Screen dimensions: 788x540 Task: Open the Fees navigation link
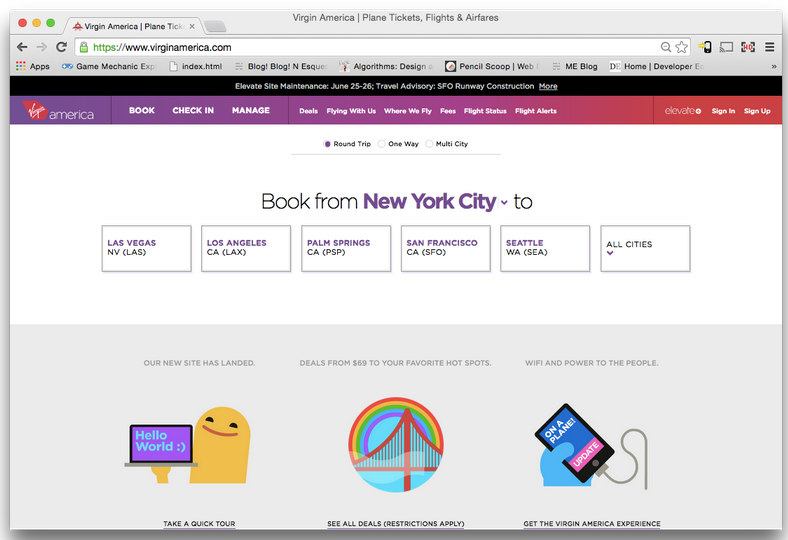(448, 111)
